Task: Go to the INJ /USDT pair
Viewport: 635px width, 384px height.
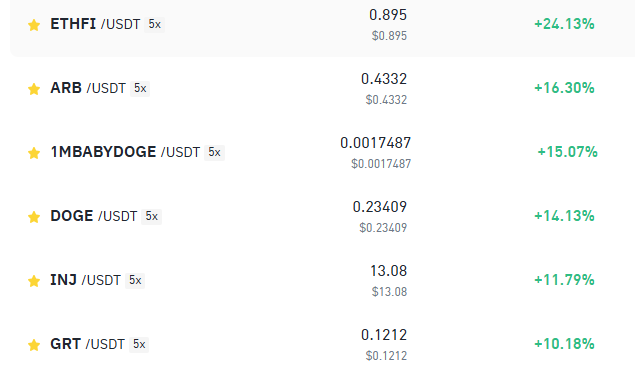Action: 85,280
